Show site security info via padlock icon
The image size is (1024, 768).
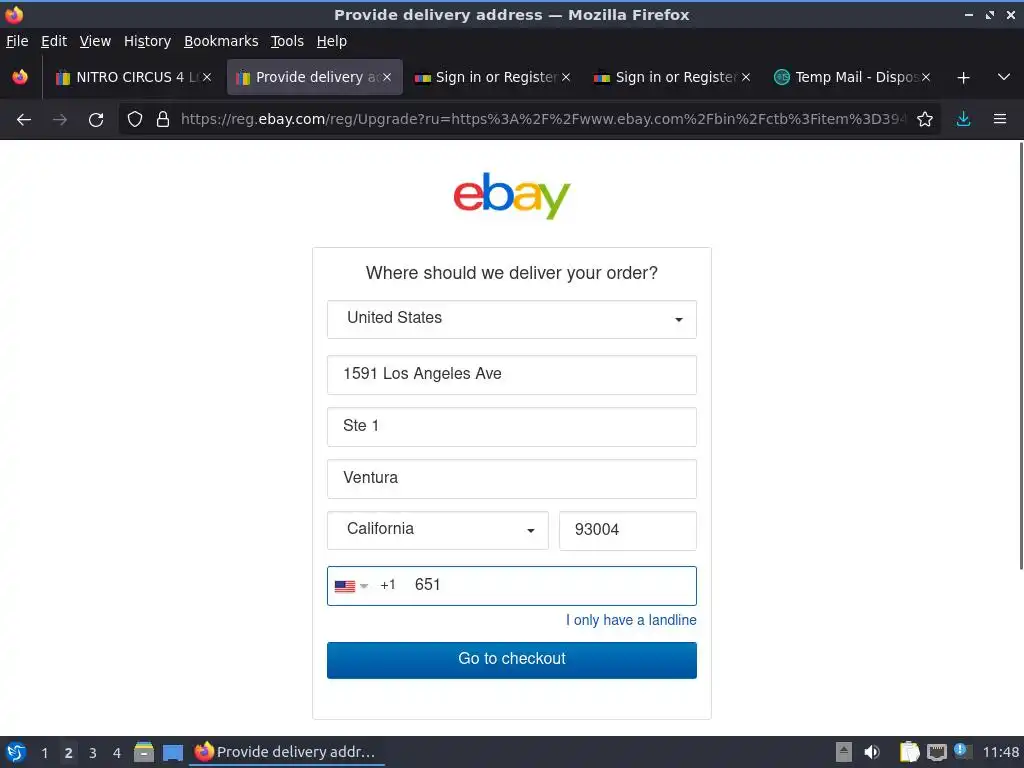163,120
